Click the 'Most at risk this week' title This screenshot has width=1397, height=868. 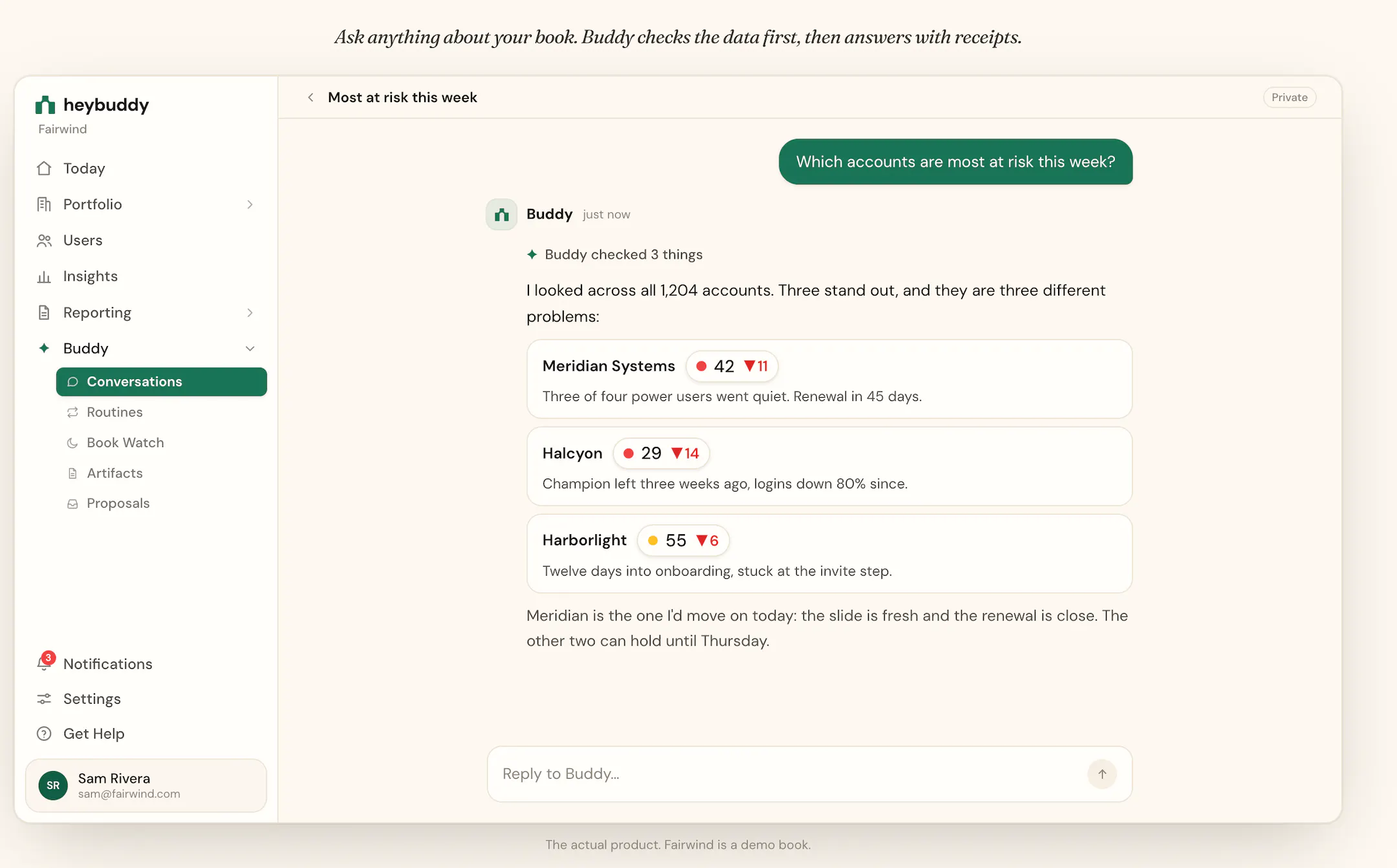pos(402,97)
